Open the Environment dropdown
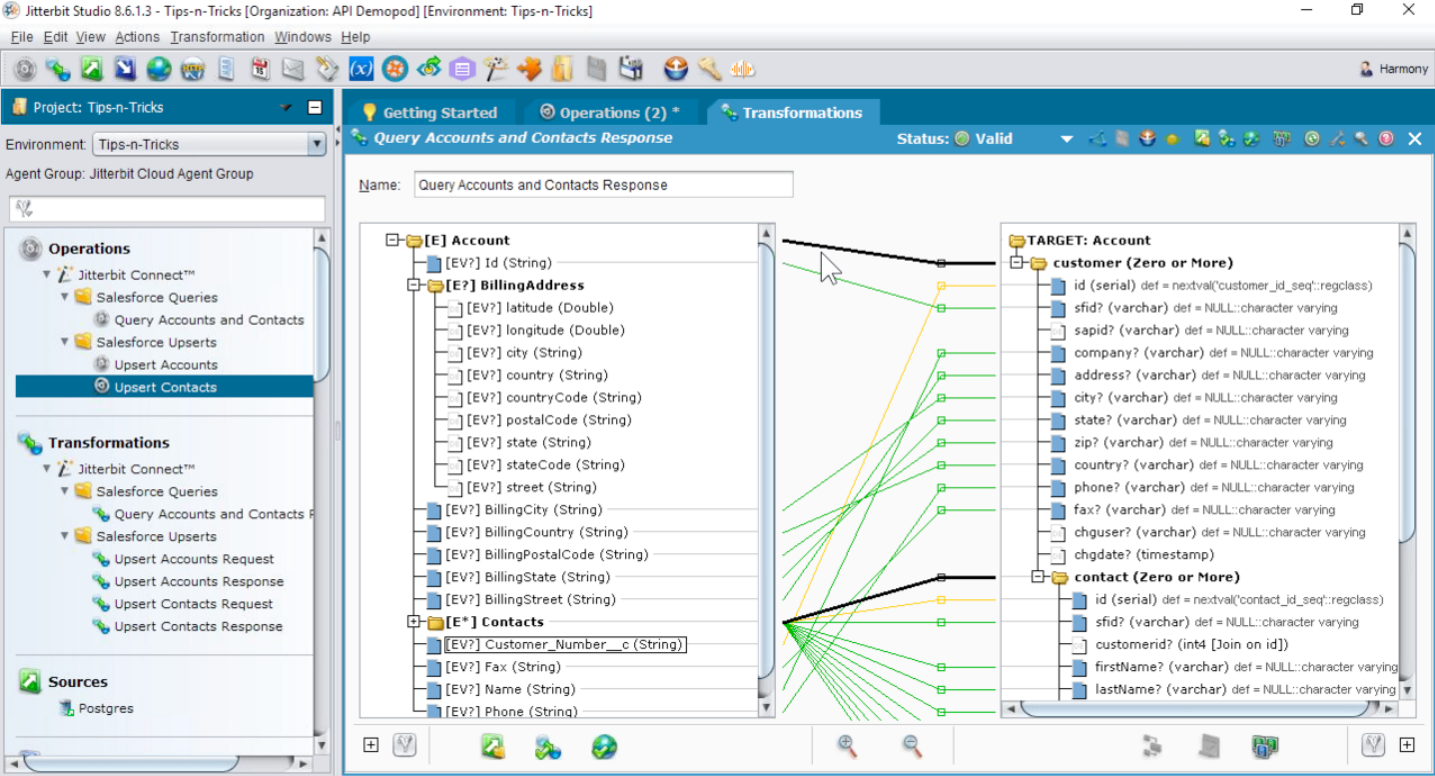This screenshot has height=776, width=1435. 318,143
